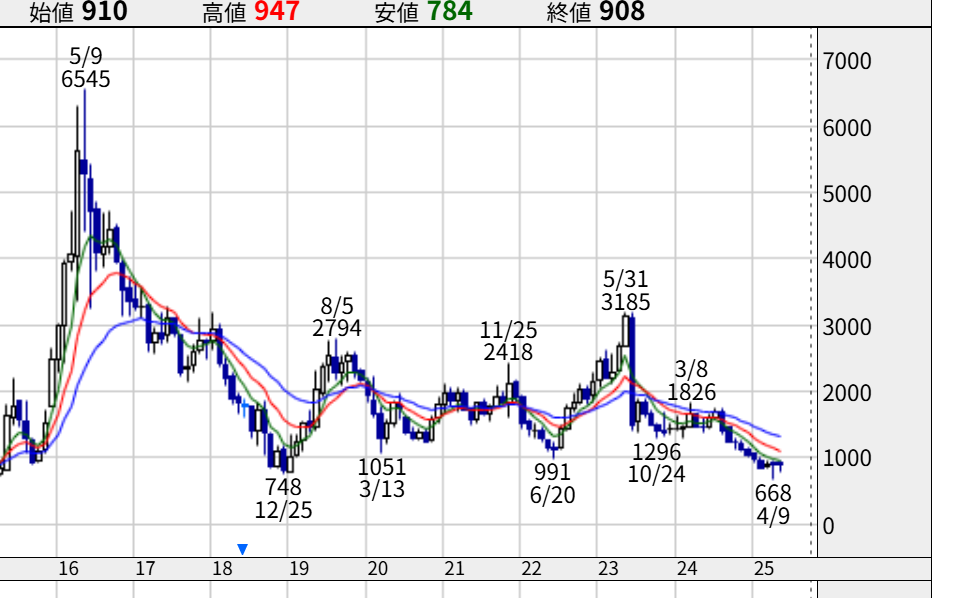Viewport: 960px width, 598px height.
Task: Click the 5/31 high label 3185
Action: click(x=625, y=302)
